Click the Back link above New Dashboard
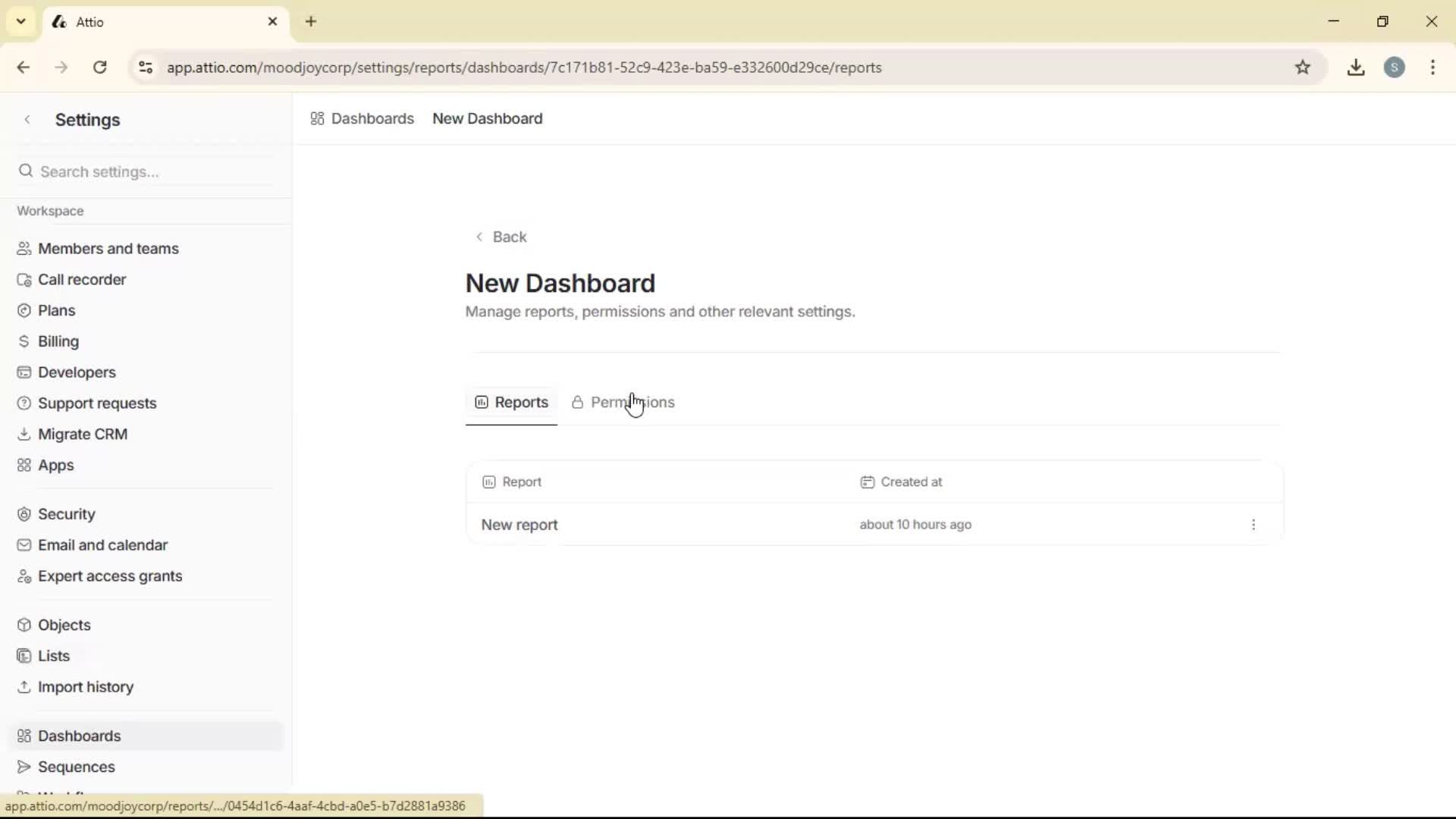Screen dimensions: 1456x819 click(x=502, y=237)
